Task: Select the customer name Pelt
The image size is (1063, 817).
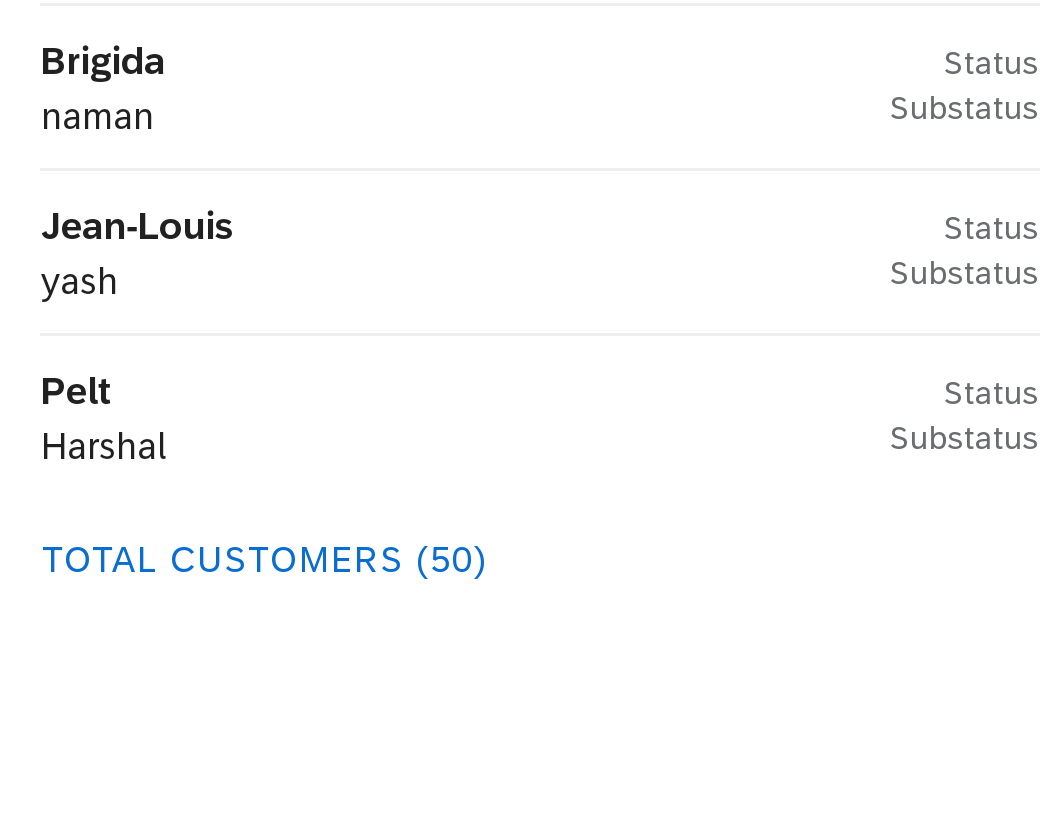Action: 76,391
